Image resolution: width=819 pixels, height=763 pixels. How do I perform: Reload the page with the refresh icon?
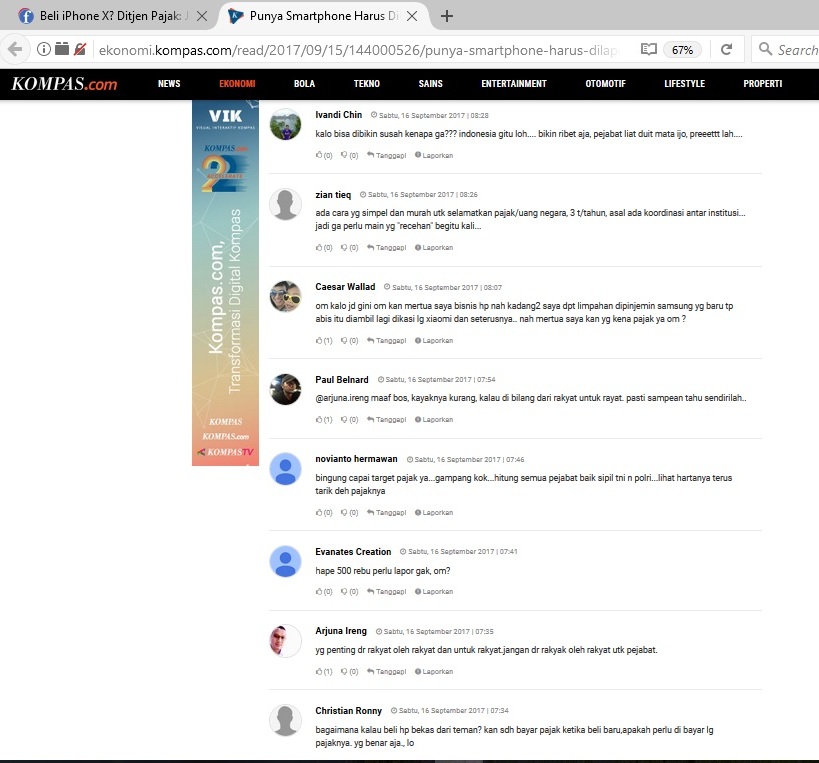point(727,49)
